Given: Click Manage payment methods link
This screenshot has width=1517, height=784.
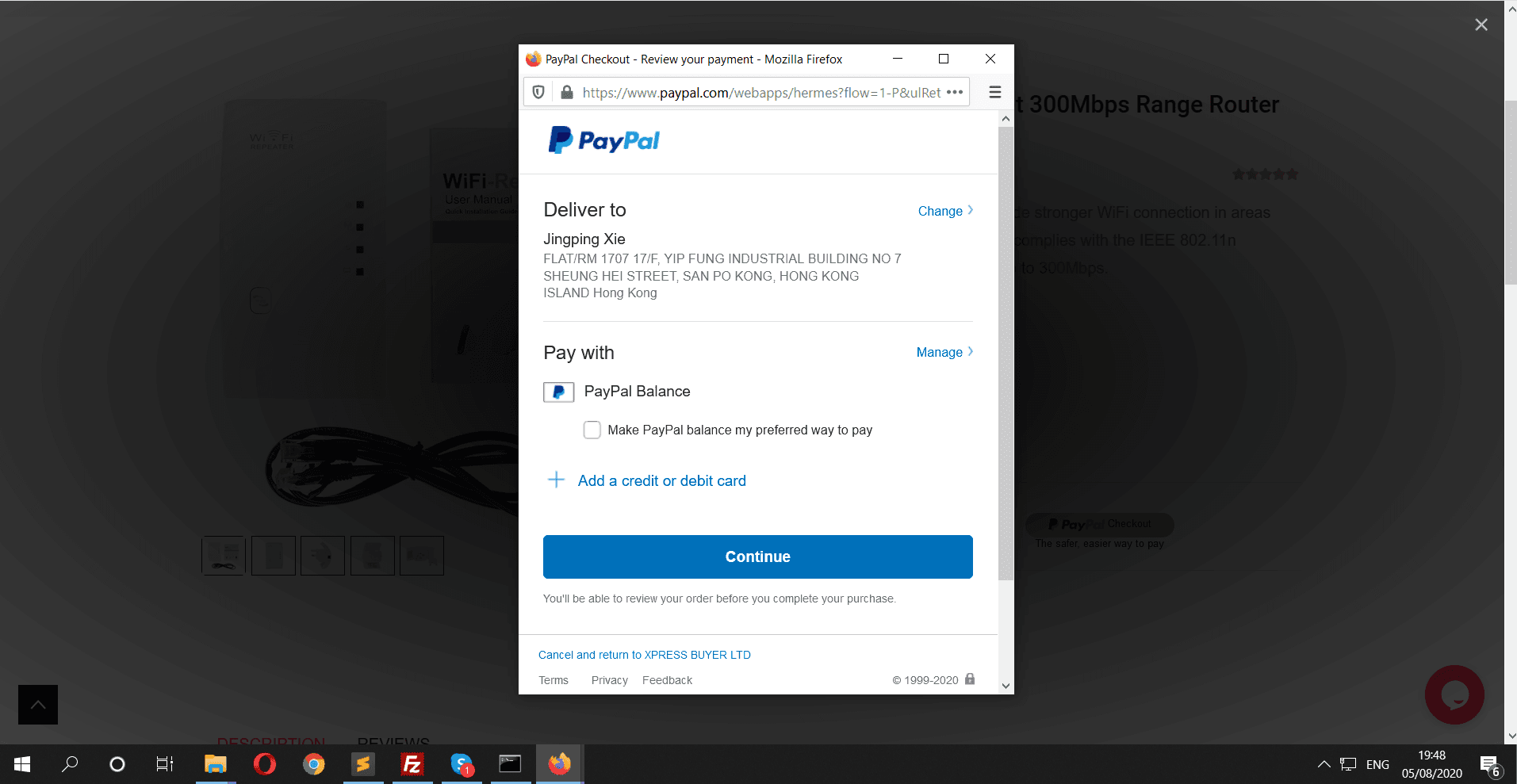Looking at the screenshot, I should pos(944,352).
